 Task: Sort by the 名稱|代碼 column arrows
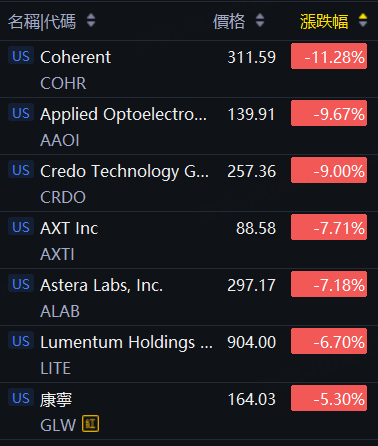pos(91,21)
